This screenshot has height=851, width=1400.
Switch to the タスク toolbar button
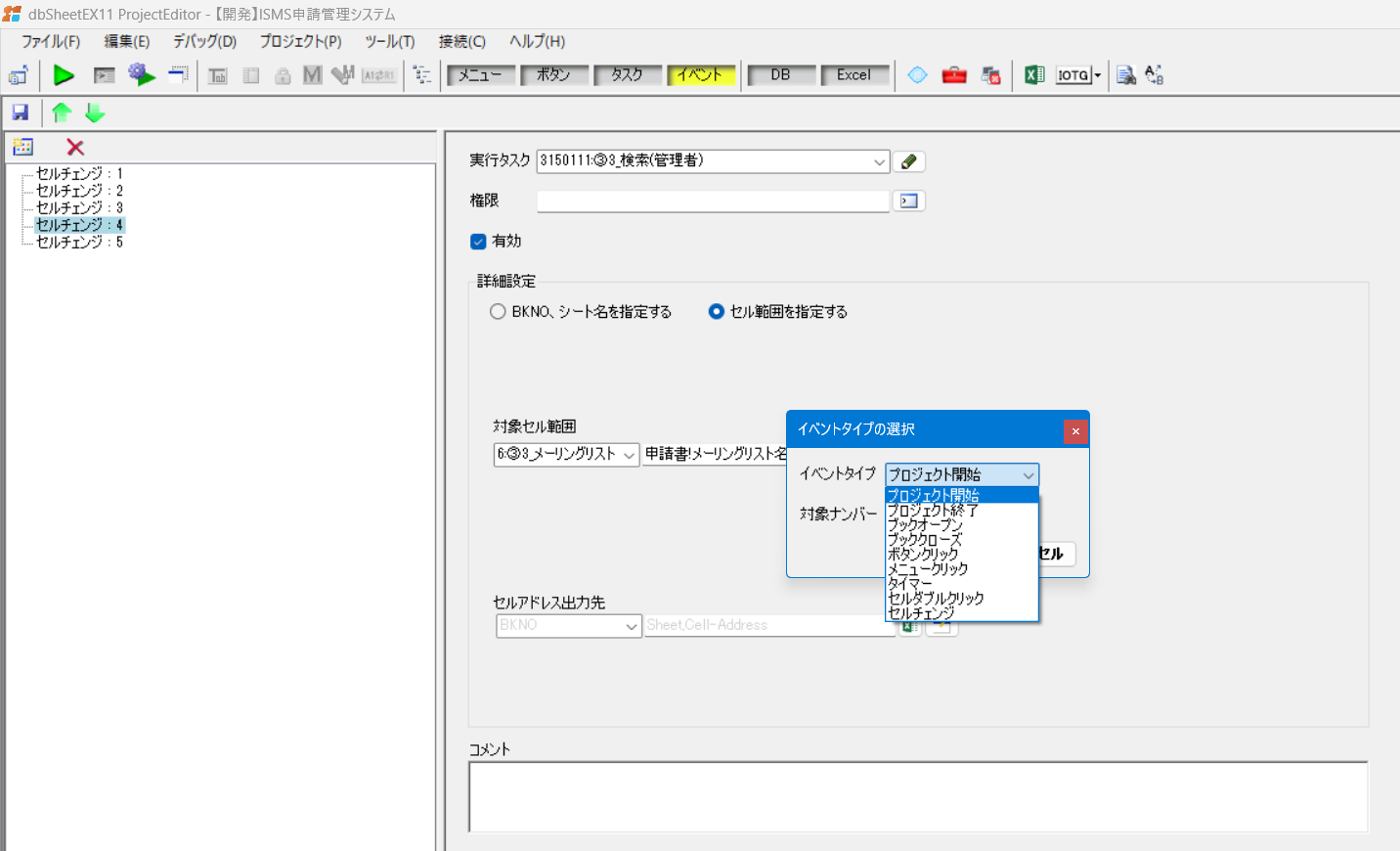(627, 75)
